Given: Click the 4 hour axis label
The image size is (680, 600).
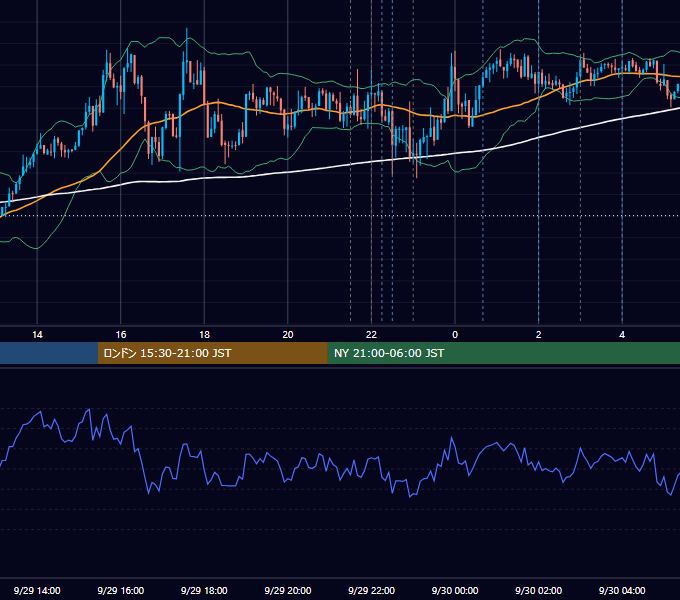Looking at the screenshot, I should (x=622, y=335).
